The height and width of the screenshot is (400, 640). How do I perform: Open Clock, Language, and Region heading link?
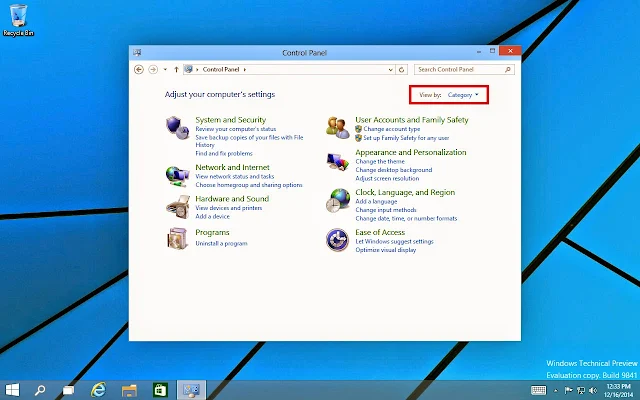pyautogui.click(x=405, y=192)
